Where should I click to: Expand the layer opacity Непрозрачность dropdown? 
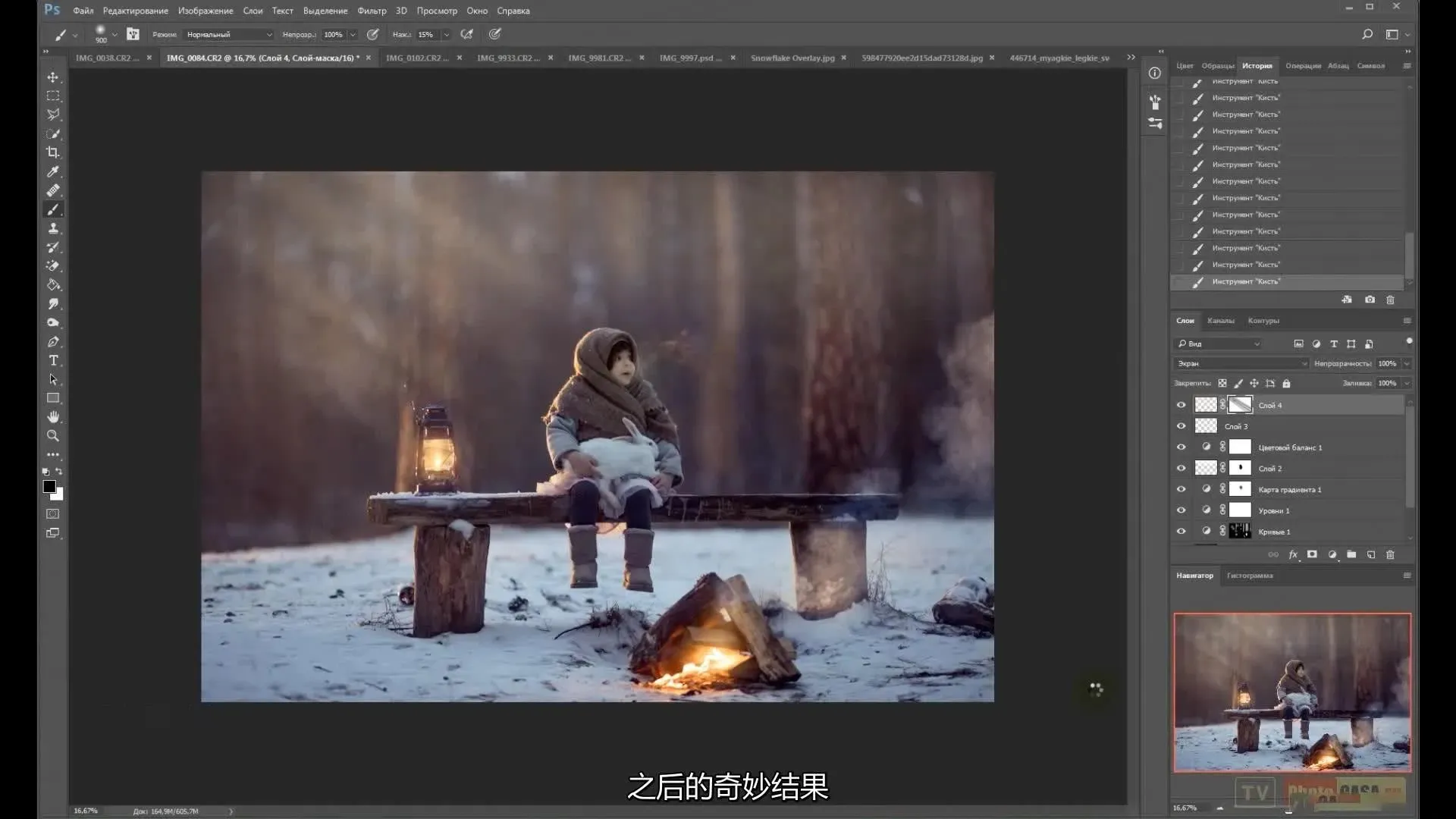pos(1407,363)
